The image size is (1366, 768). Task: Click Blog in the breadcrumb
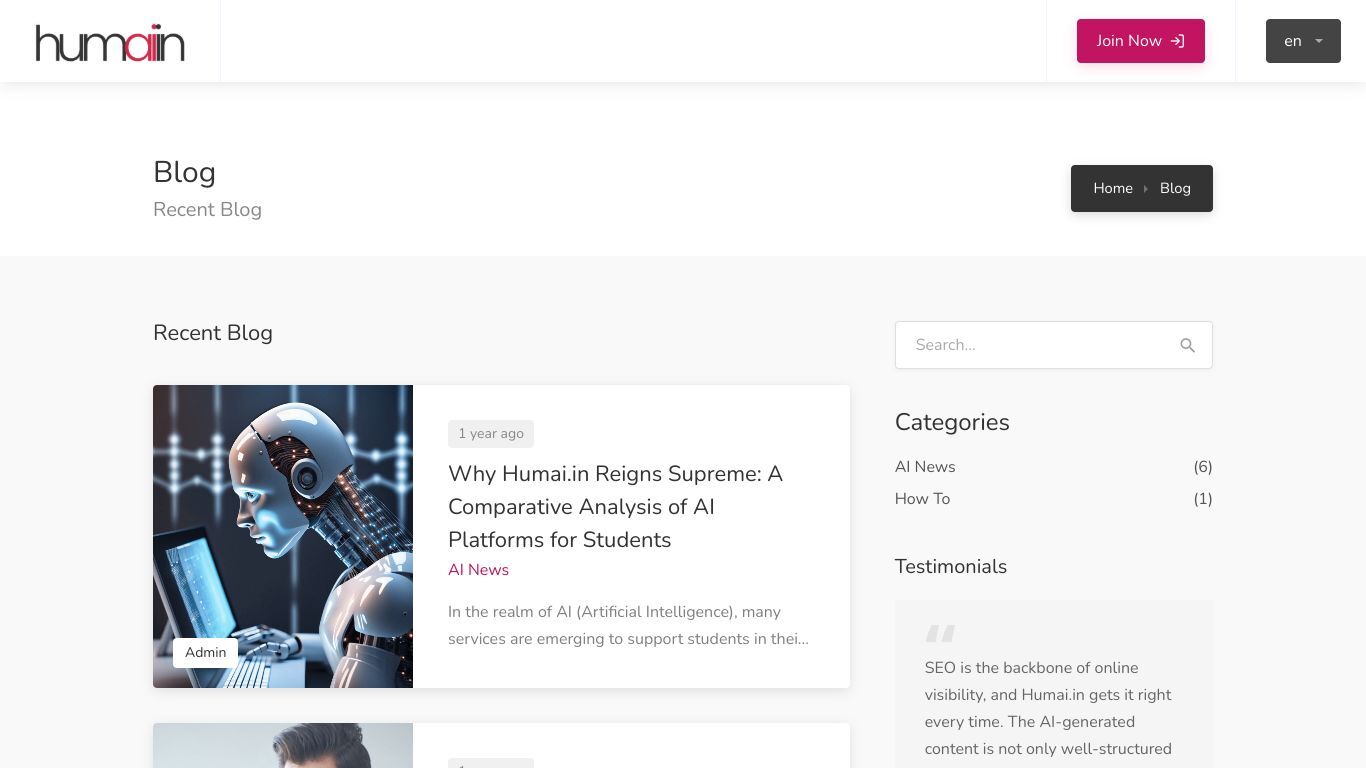pos(1175,188)
